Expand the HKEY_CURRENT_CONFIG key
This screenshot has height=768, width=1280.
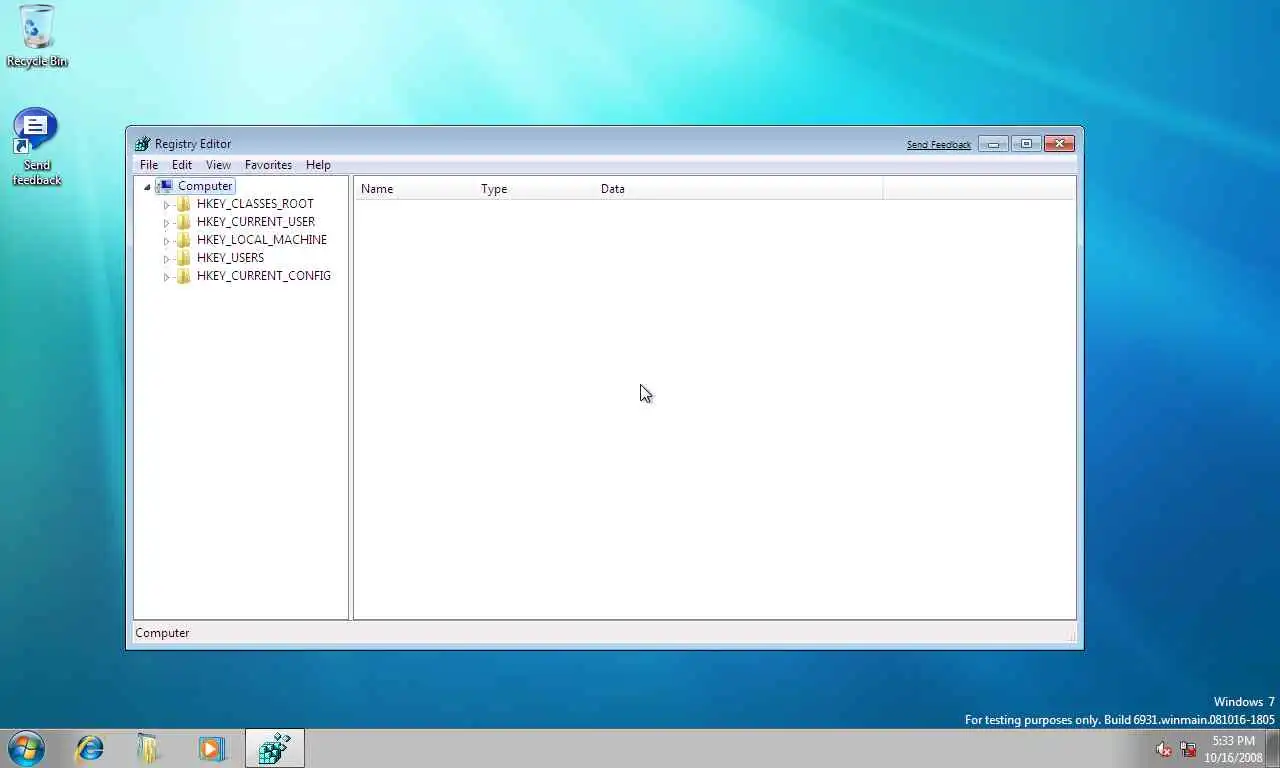[166, 277]
